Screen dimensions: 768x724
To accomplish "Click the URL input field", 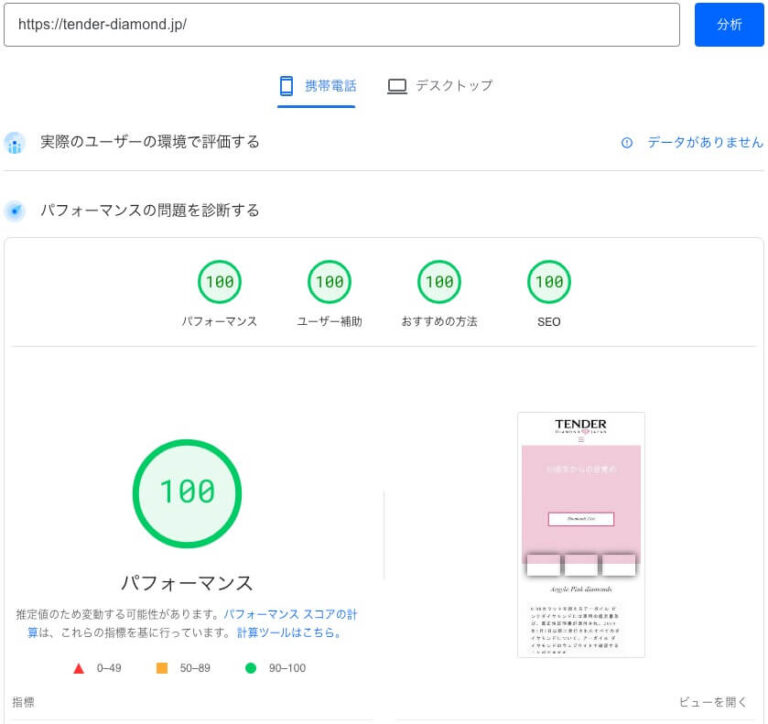I will [341, 25].
